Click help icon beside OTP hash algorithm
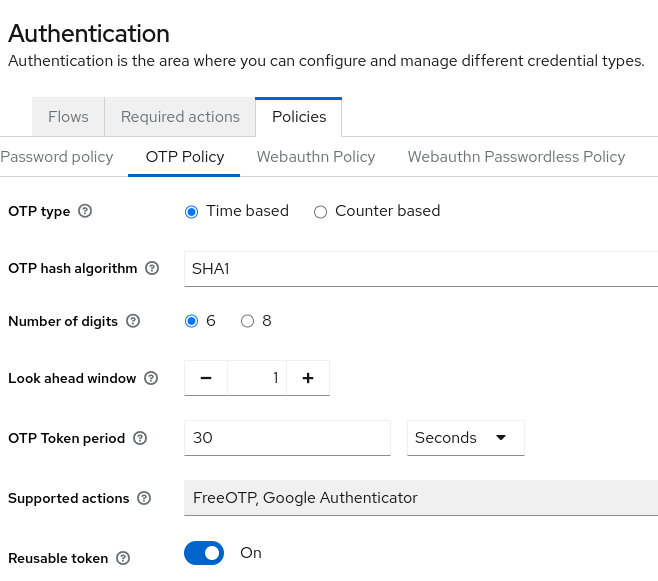658x581 pixels. [152, 268]
